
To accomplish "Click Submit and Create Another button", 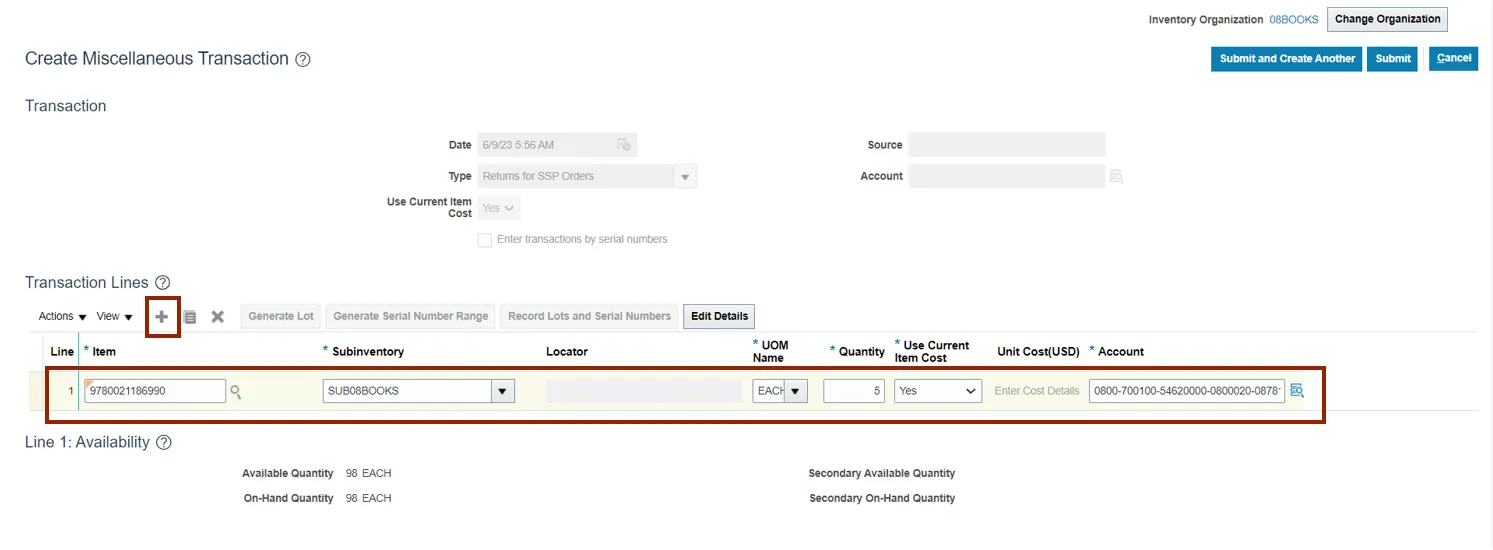I will coord(1287,59).
